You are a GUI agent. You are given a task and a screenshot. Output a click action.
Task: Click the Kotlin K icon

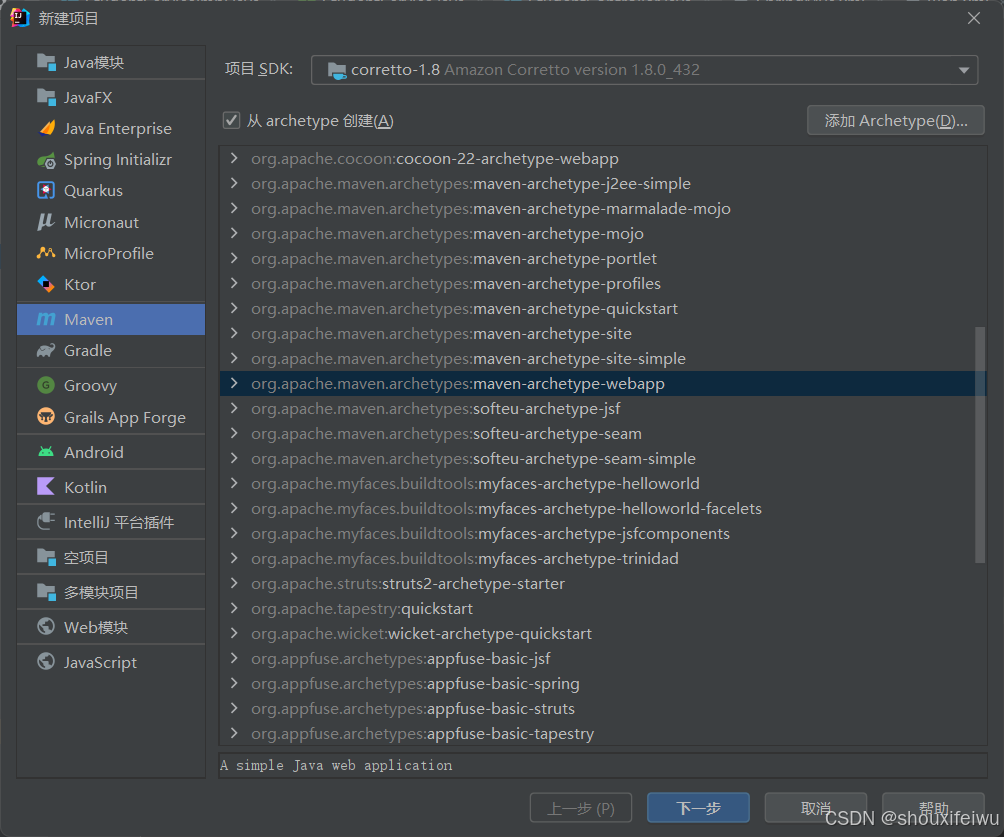tap(46, 486)
